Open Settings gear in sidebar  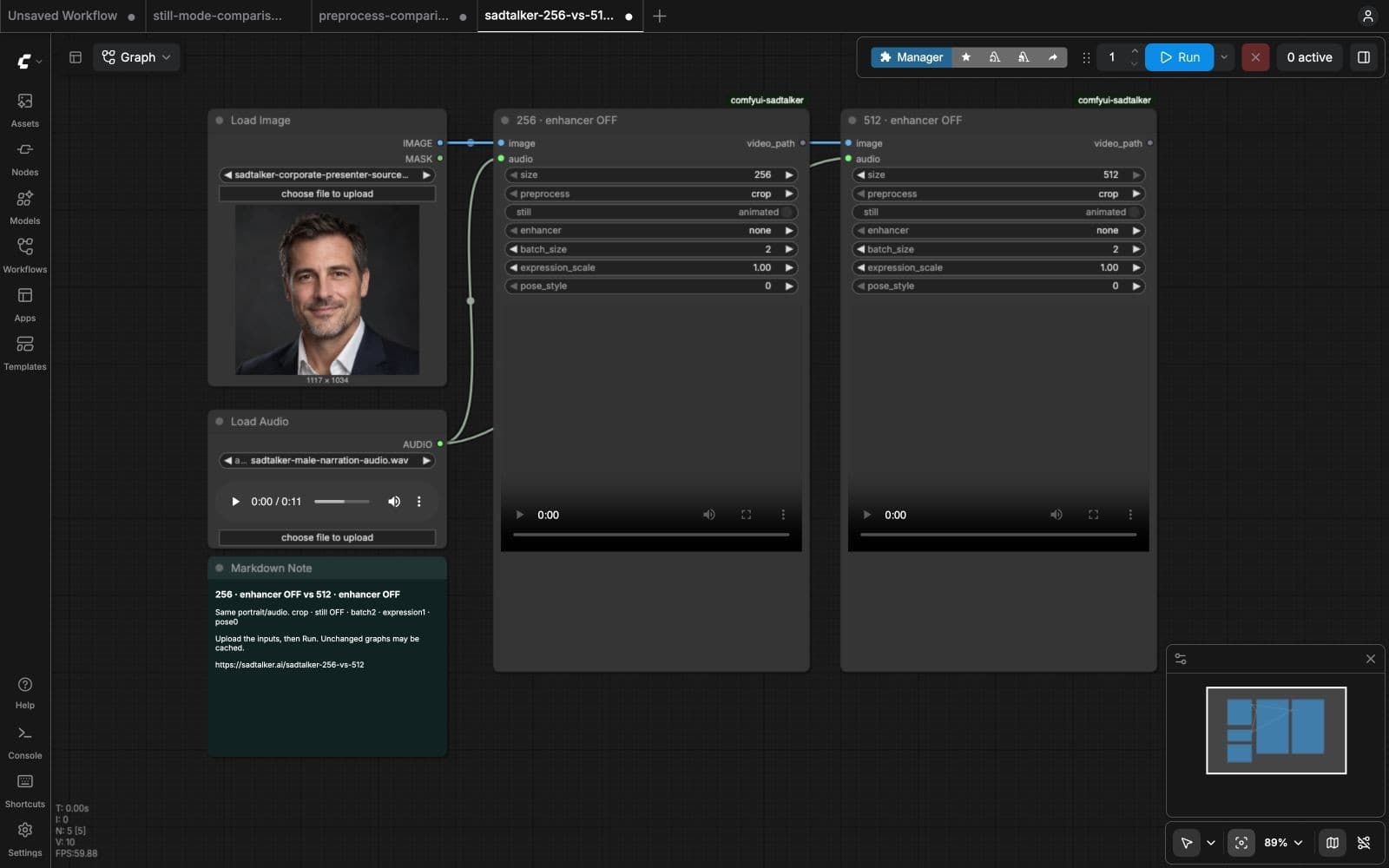tap(24, 839)
